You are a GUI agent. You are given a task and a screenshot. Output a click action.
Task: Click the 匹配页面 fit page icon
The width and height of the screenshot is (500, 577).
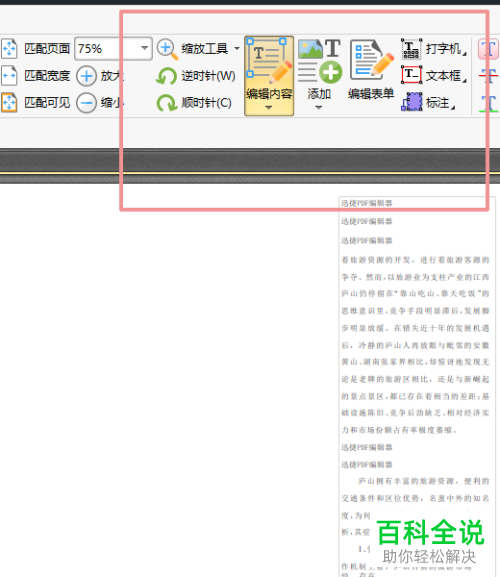point(9,48)
